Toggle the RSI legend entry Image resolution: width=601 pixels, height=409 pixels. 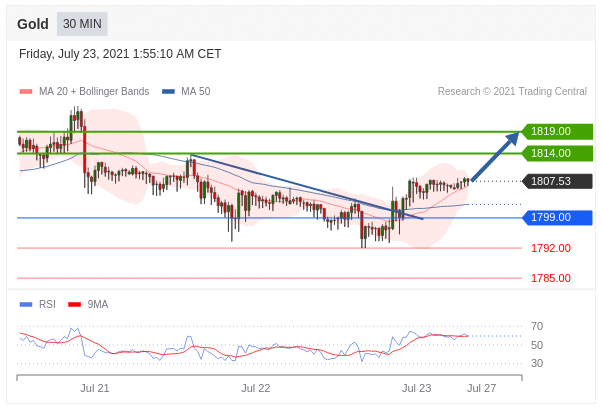tap(47, 304)
